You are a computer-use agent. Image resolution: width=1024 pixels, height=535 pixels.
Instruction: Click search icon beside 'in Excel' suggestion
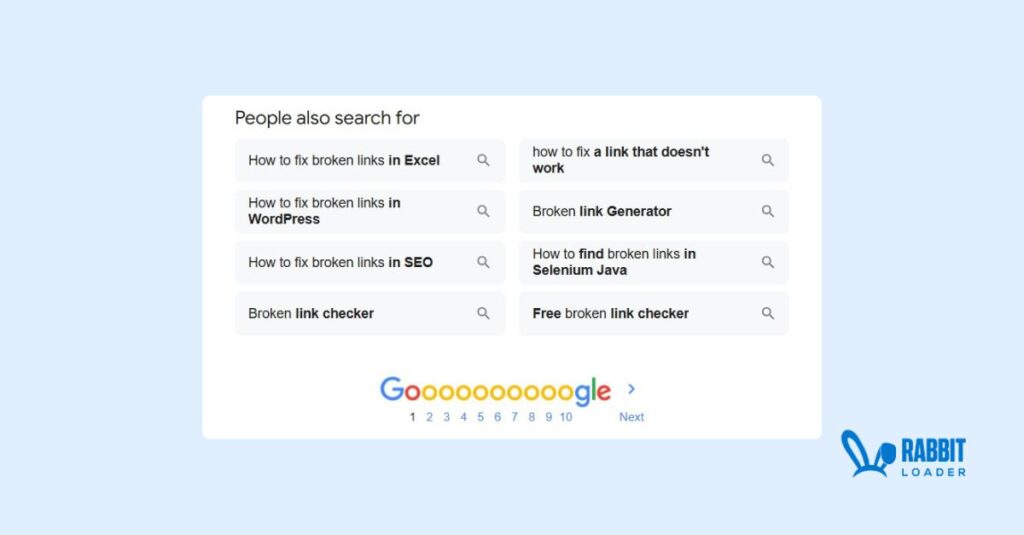point(483,160)
